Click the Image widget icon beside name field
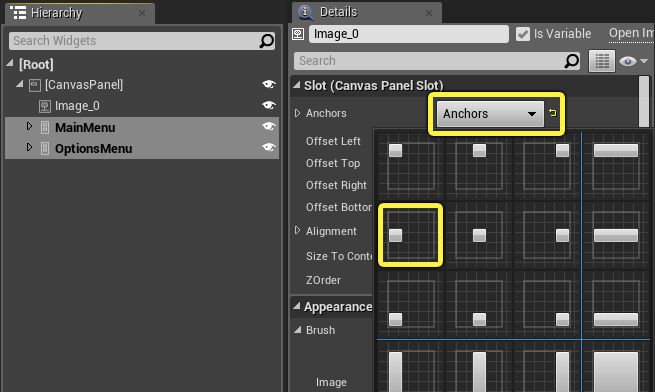 point(298,34)
